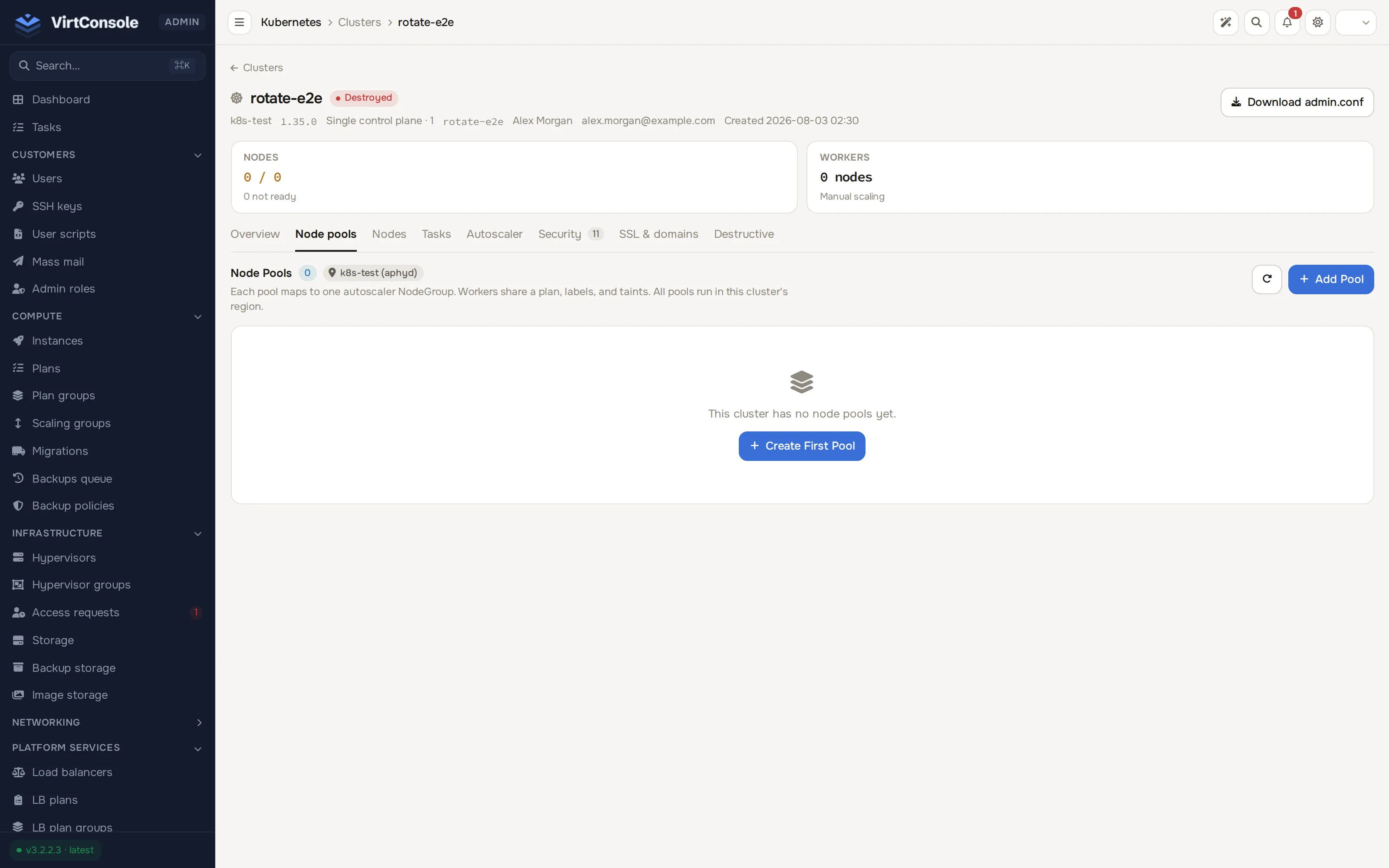Click the magic wand icon in header

tap(1225, 23)
